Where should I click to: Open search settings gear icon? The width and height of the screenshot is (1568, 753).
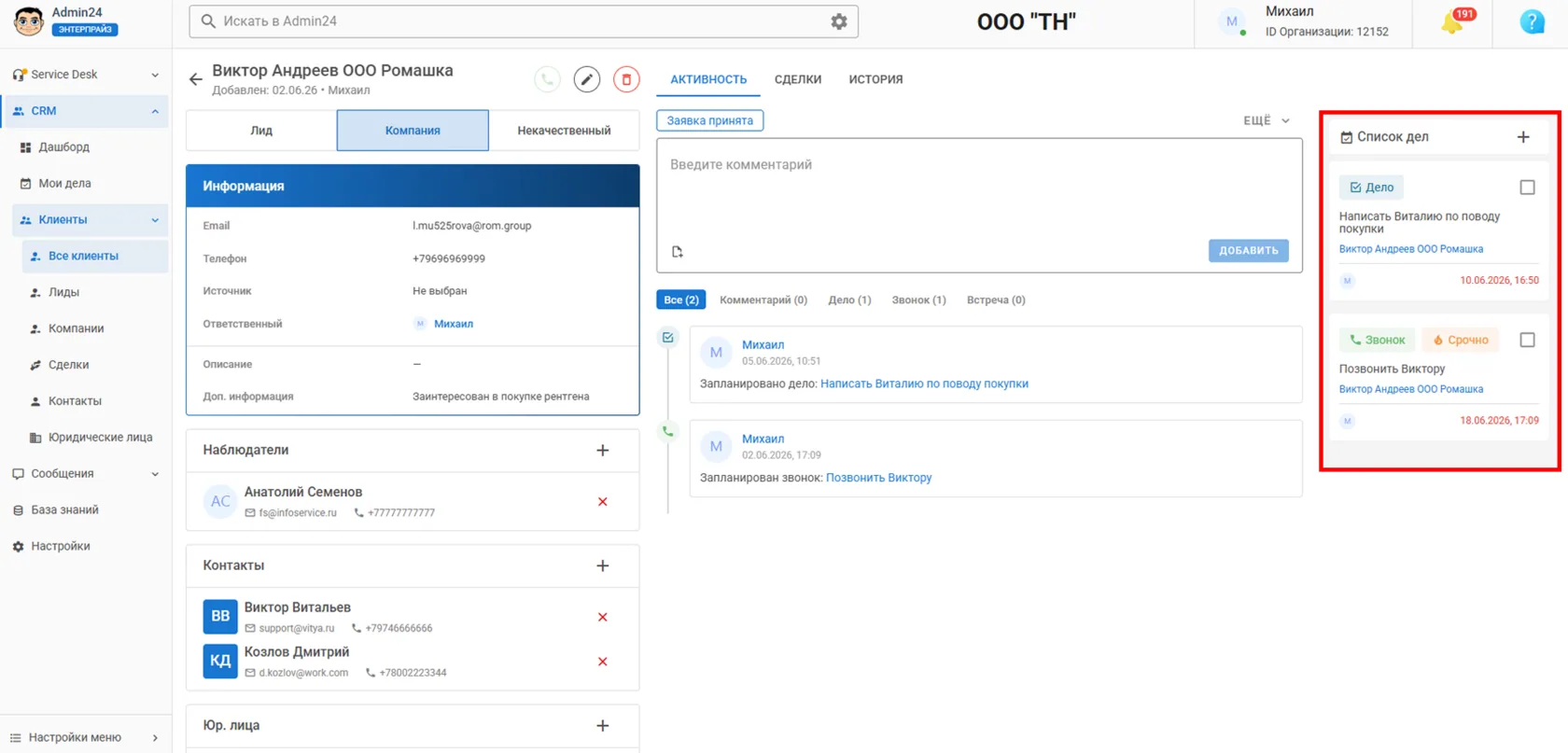(839, 21)
